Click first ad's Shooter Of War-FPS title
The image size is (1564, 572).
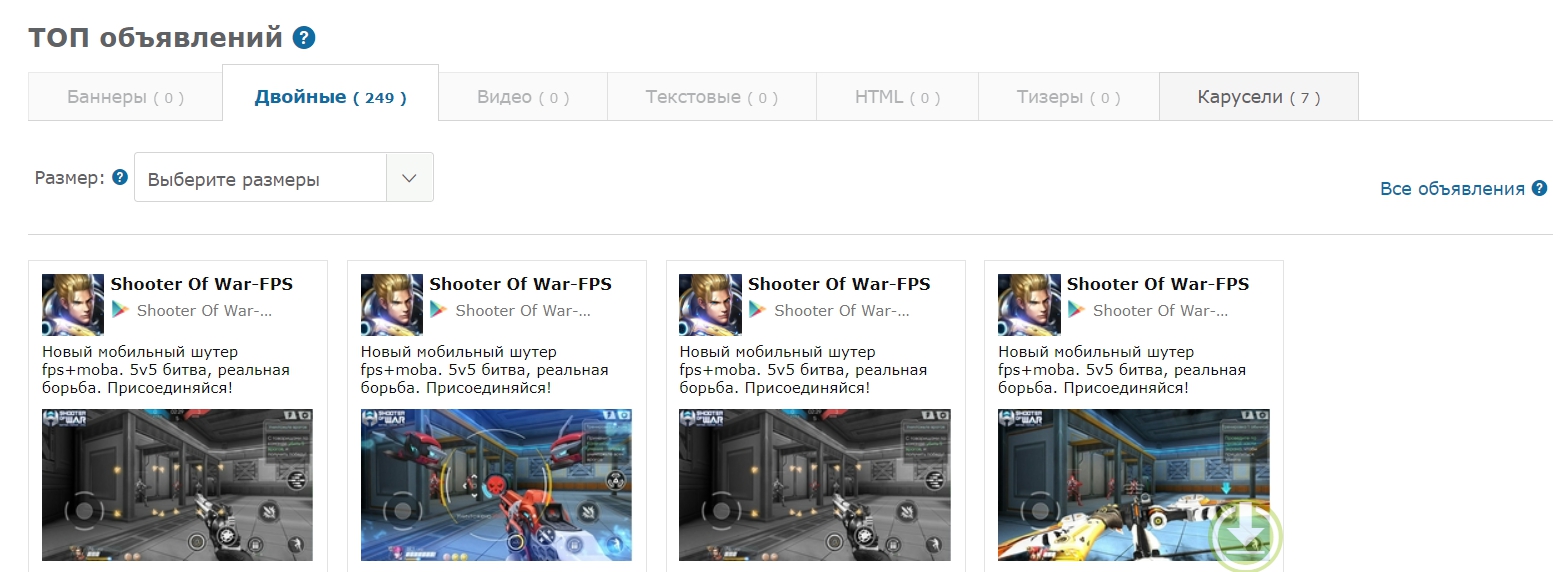(202, 284)
